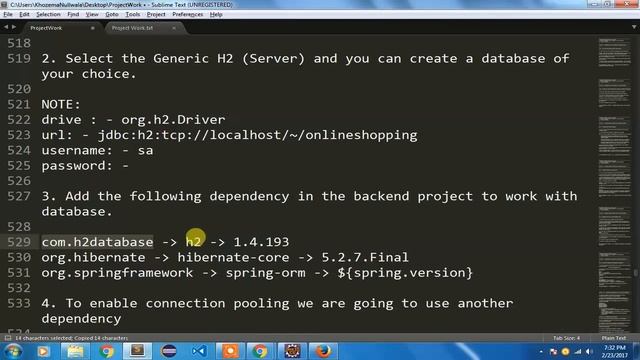Click line number 533 in gutter

[x=19, y=303]
